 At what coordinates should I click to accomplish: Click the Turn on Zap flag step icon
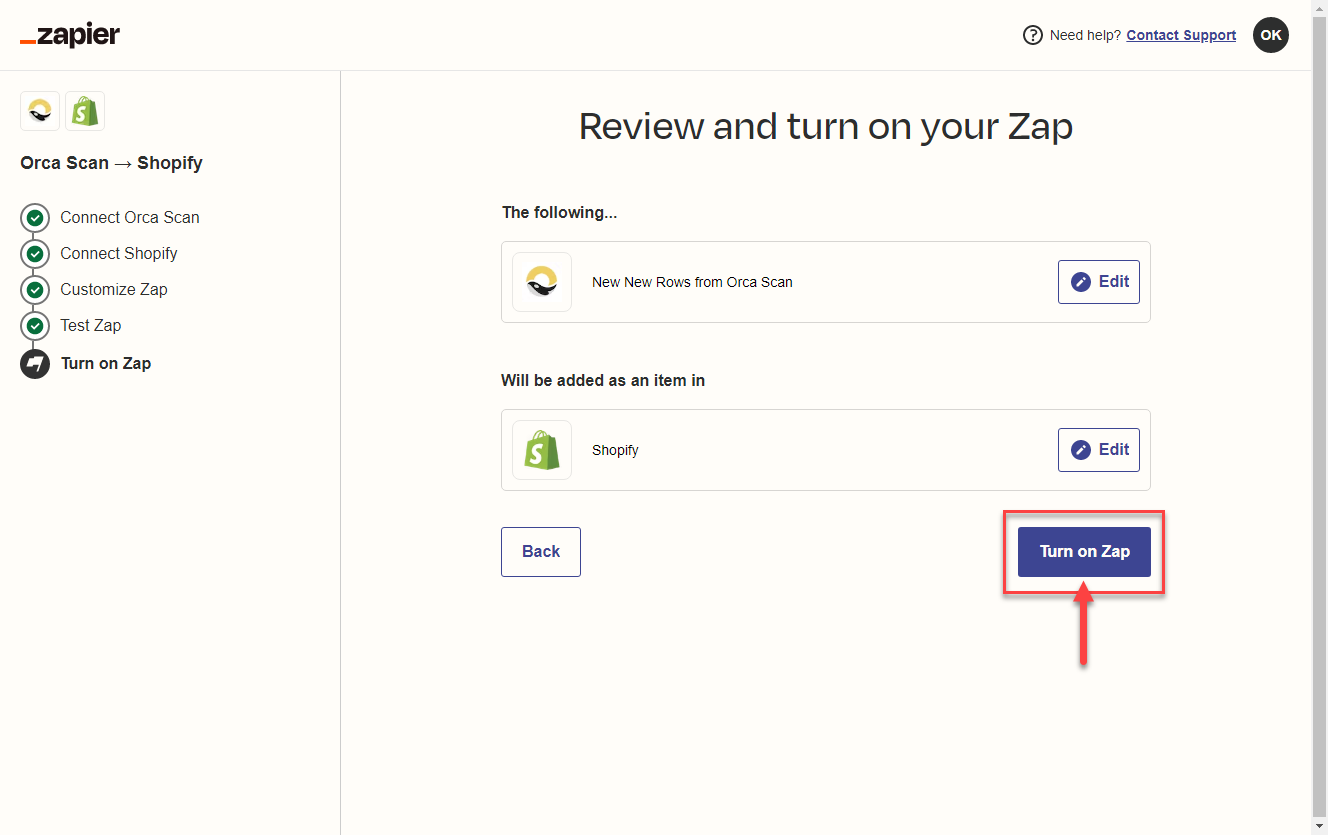coord(35,364)
